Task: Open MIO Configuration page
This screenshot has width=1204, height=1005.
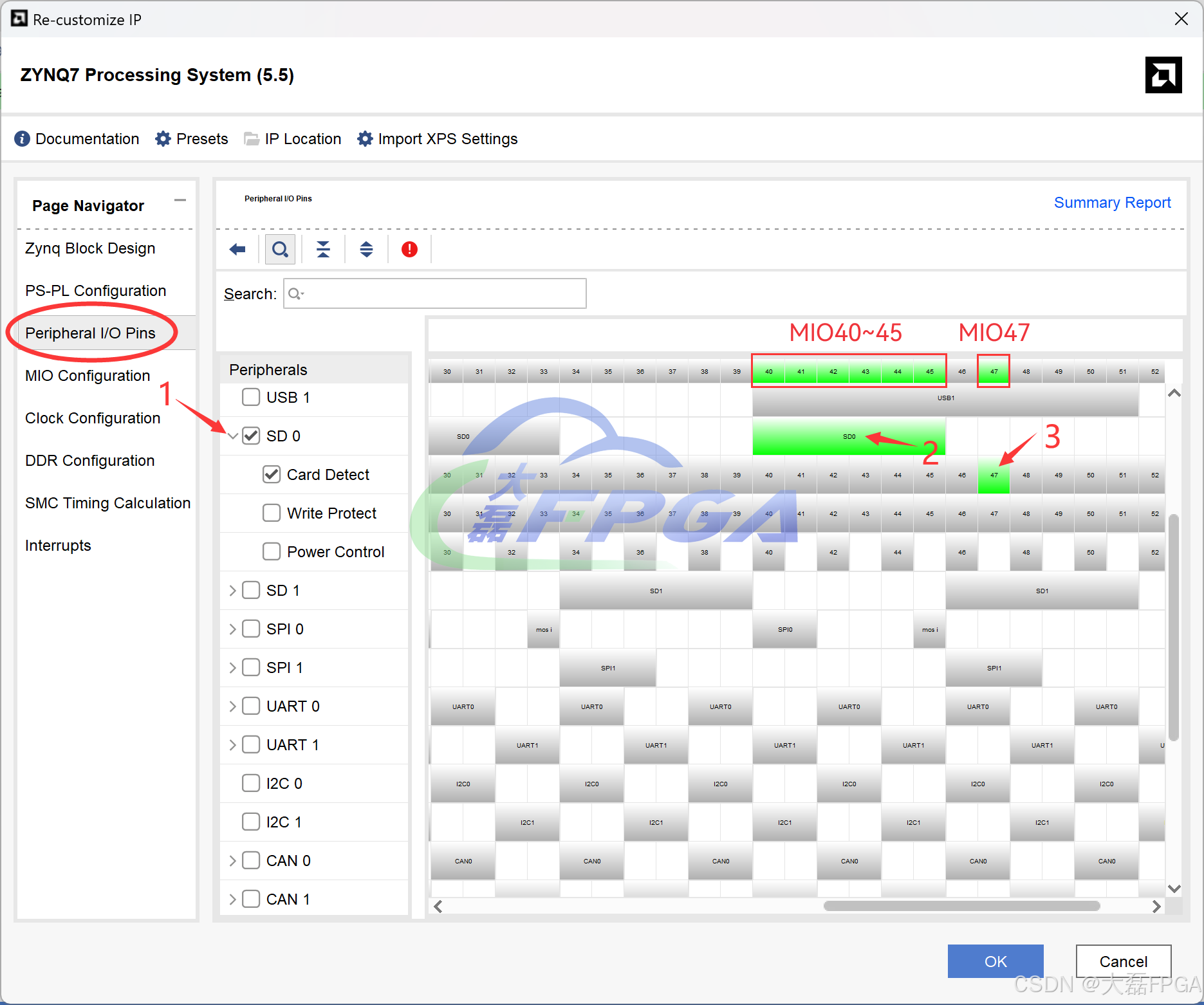Action: [88, 376]
